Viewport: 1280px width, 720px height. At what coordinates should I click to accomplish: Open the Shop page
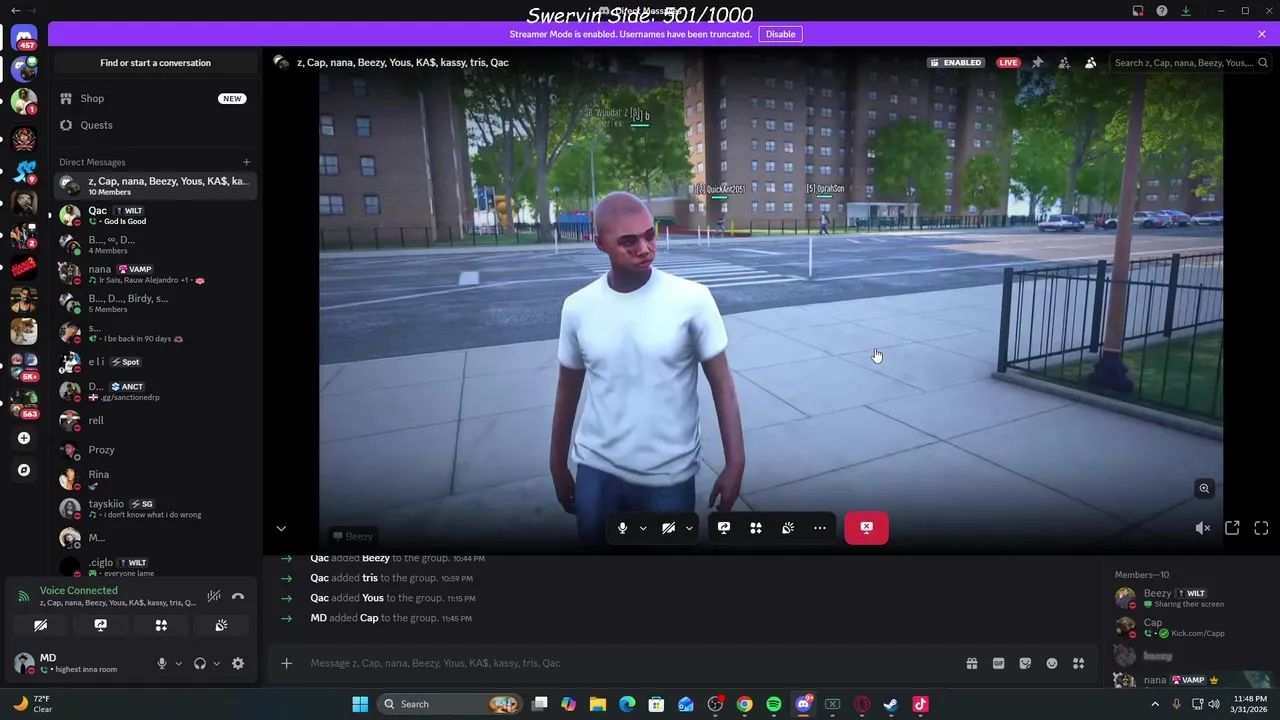point(155,98)
